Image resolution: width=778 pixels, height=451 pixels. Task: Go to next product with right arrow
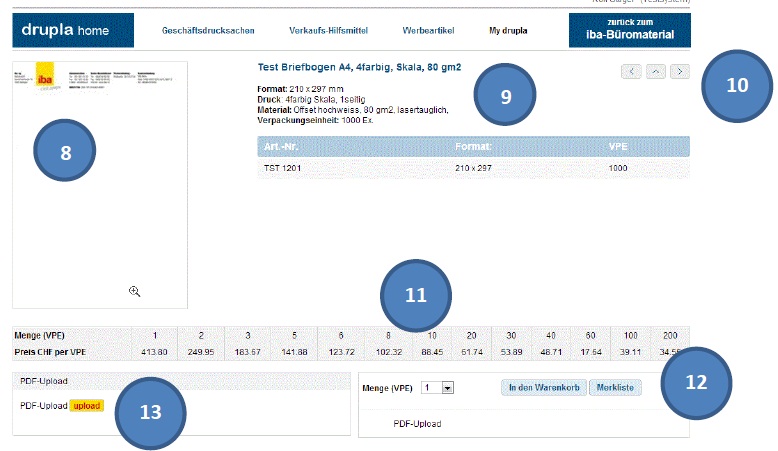point(680,72)
